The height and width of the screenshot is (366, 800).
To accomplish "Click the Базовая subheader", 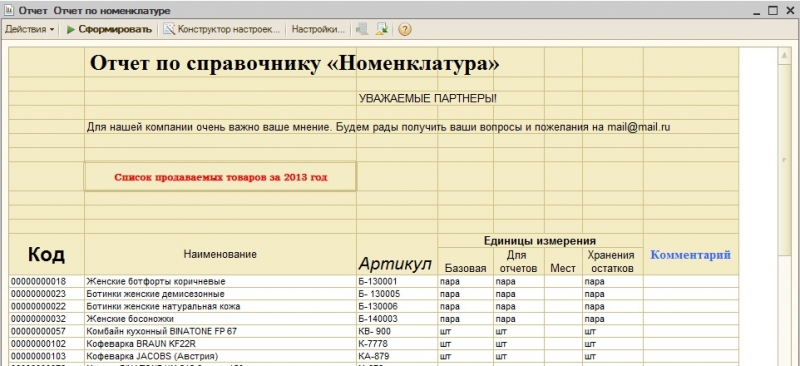I will point(465,261).
